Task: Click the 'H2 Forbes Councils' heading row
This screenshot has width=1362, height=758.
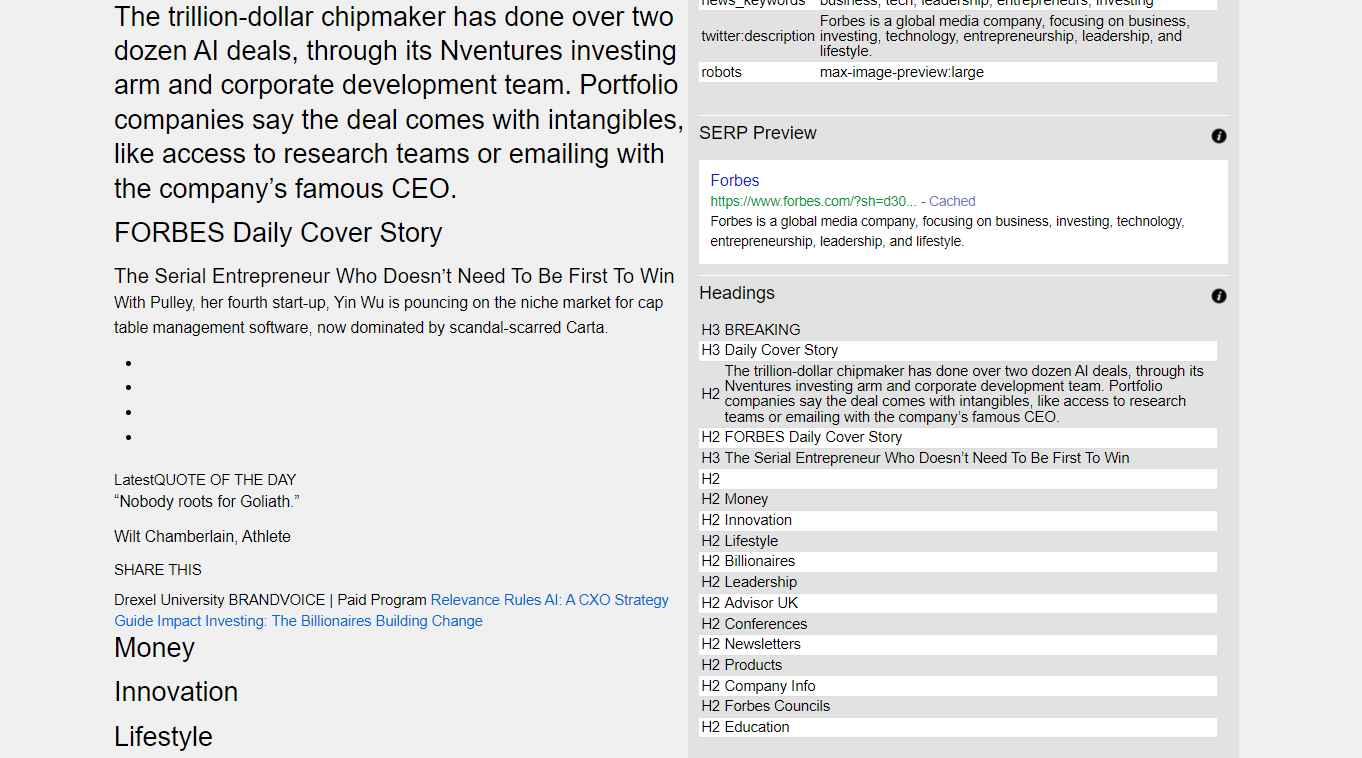Action: point(958,706)
